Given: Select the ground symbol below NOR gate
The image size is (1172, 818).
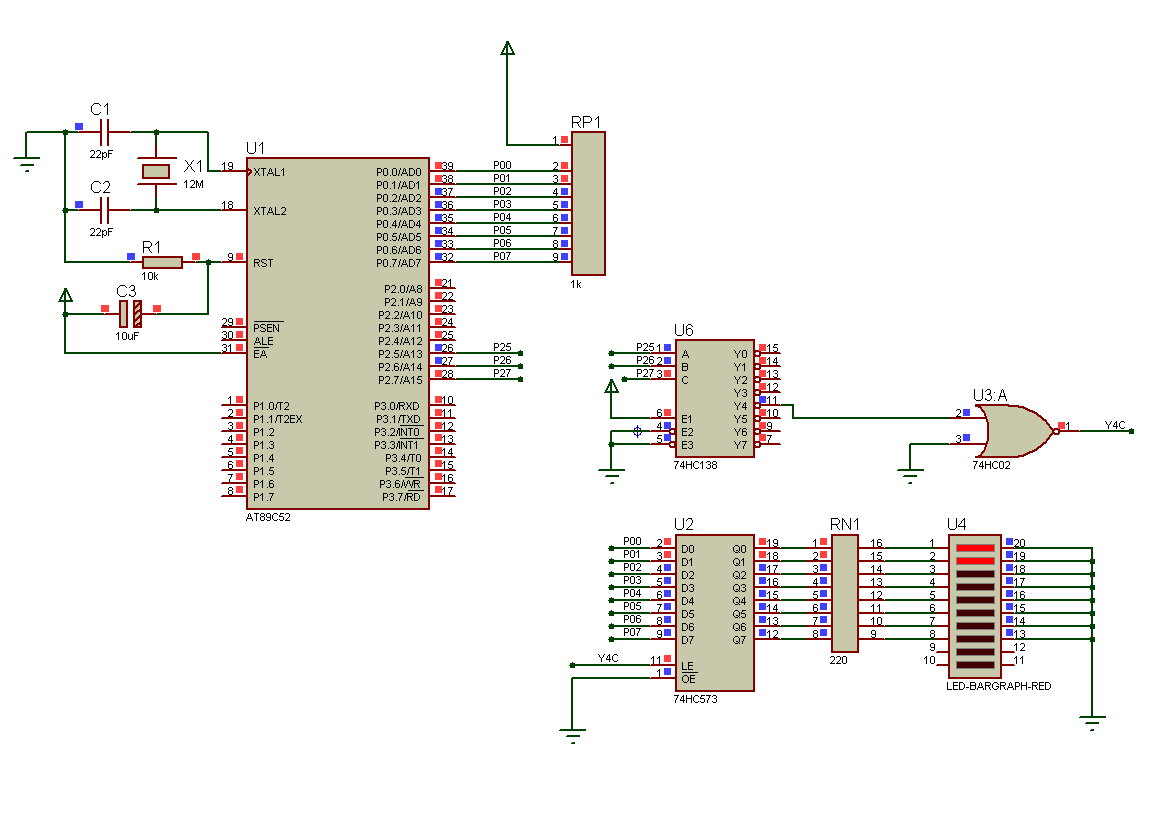Looking at the screenshot, I should (910, 476).
